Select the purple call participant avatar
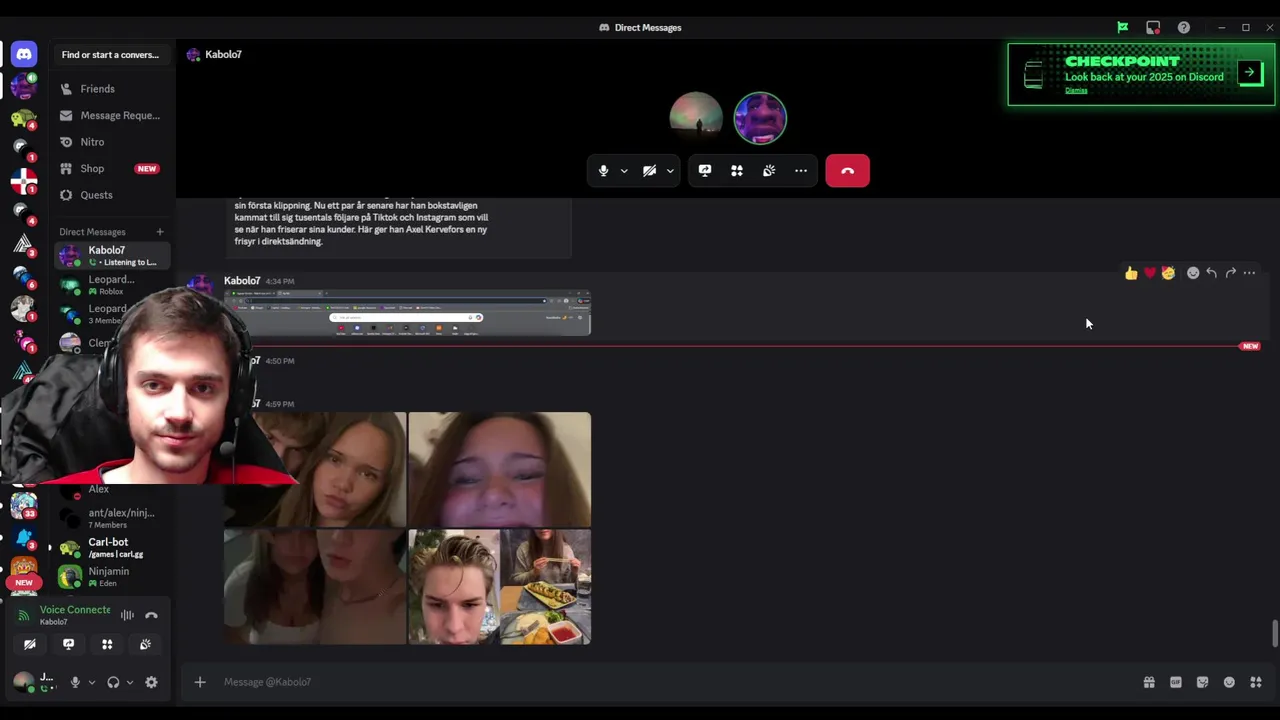This screenshot has height=720, width=1280. [x=760, y=118]
